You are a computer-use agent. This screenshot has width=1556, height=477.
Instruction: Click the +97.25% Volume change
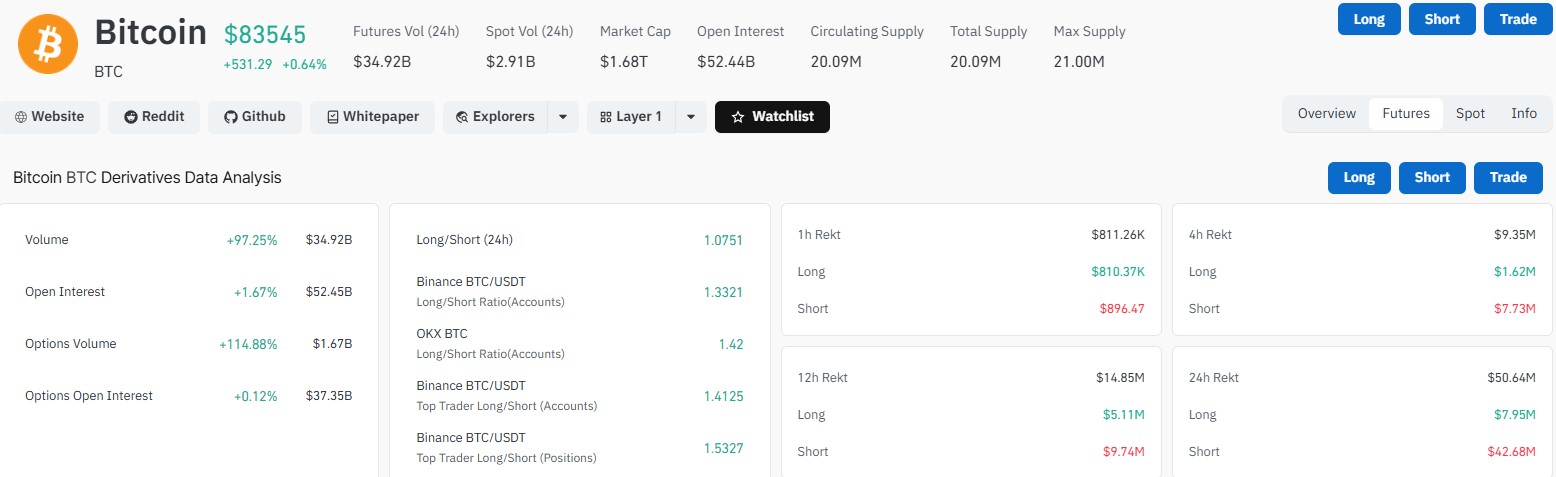click(x=252, y=240)
